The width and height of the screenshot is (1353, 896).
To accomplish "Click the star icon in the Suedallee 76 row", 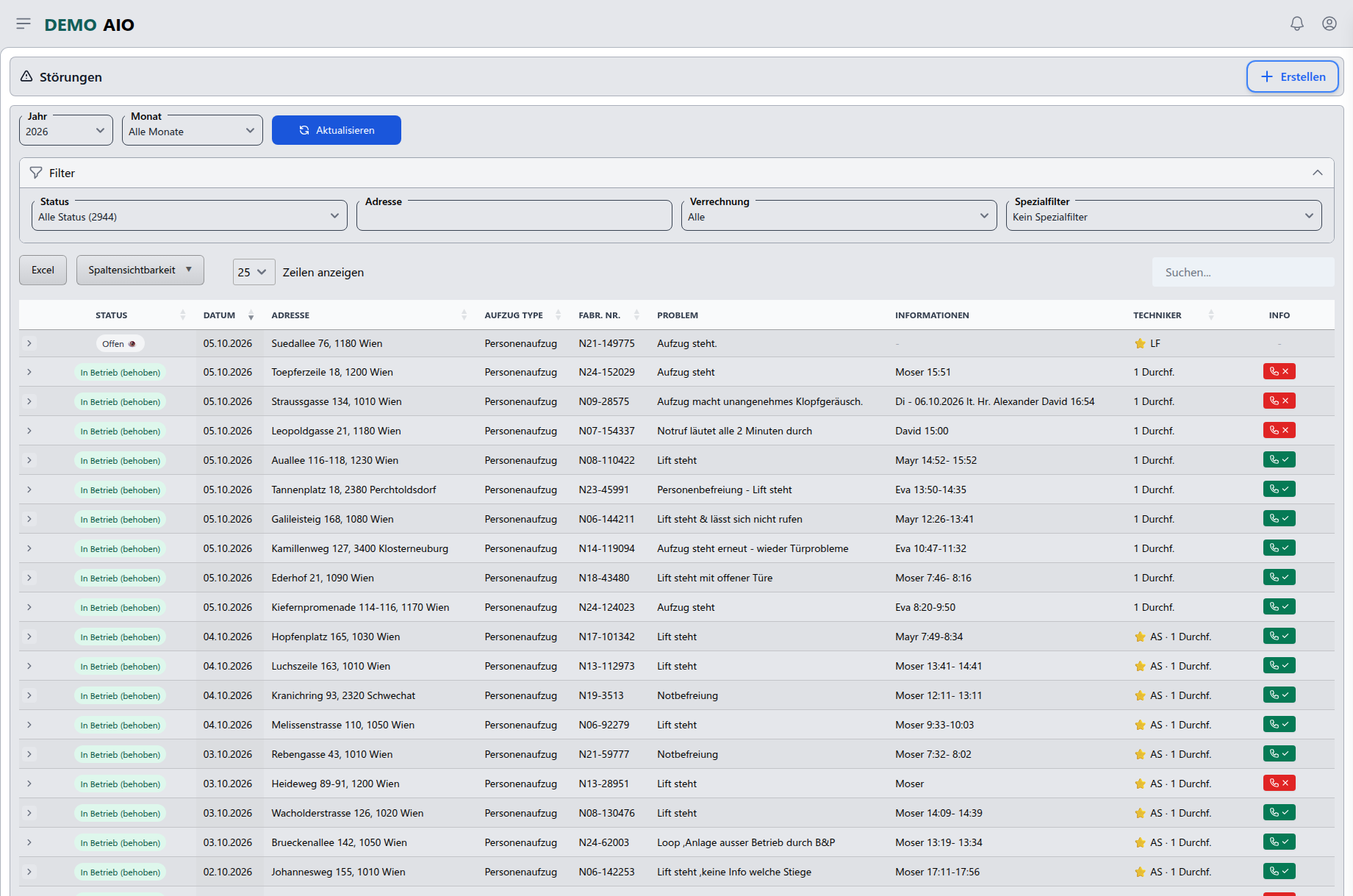I will click(1140, 343).
